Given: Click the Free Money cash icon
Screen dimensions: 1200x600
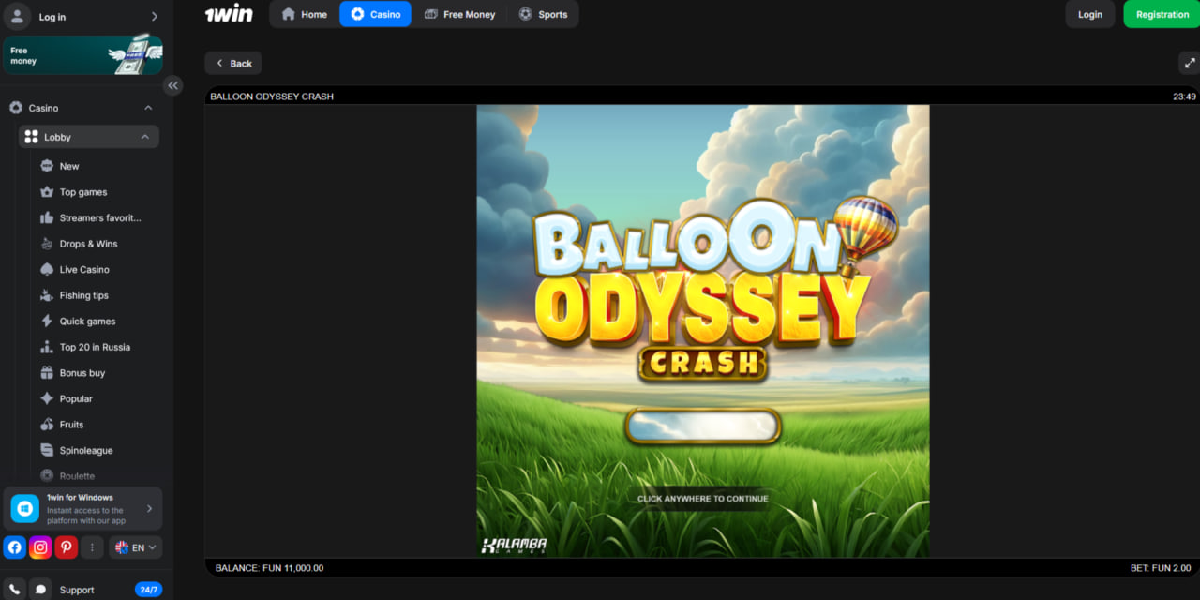Looking at the screenshot, I should (x=431, y=14).
